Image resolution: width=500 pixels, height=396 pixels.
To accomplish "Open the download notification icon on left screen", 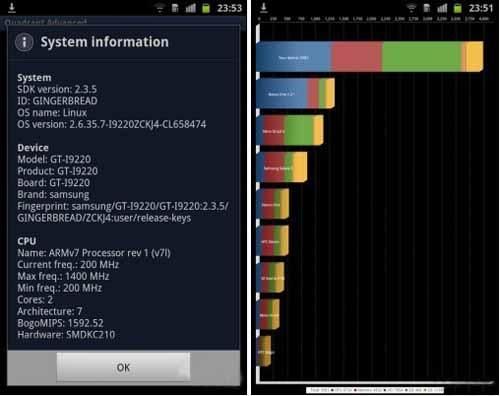I will tap(12, 8).
